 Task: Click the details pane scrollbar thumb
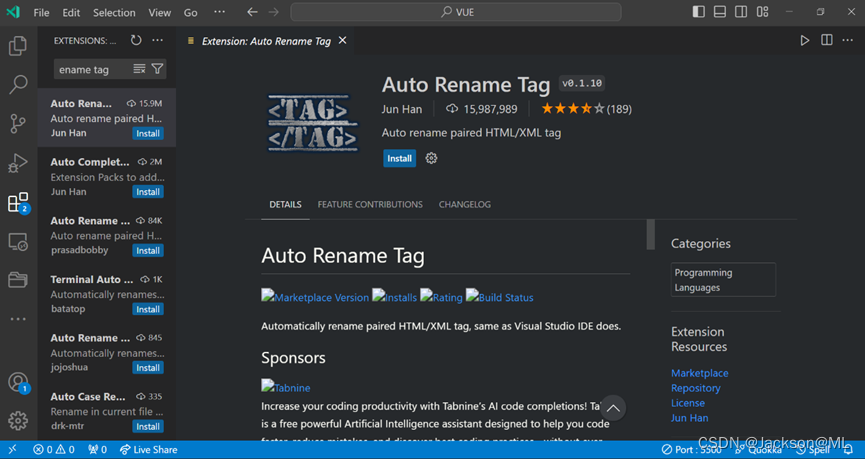click(651, 234)
